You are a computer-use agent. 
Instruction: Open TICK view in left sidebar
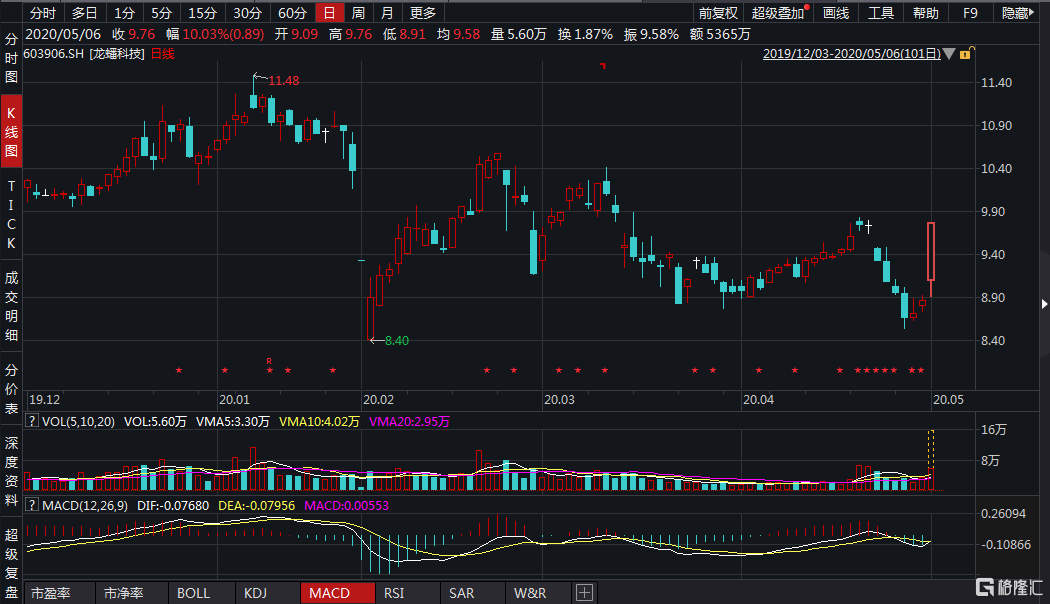pyautogui.click(x=11, y=214)
